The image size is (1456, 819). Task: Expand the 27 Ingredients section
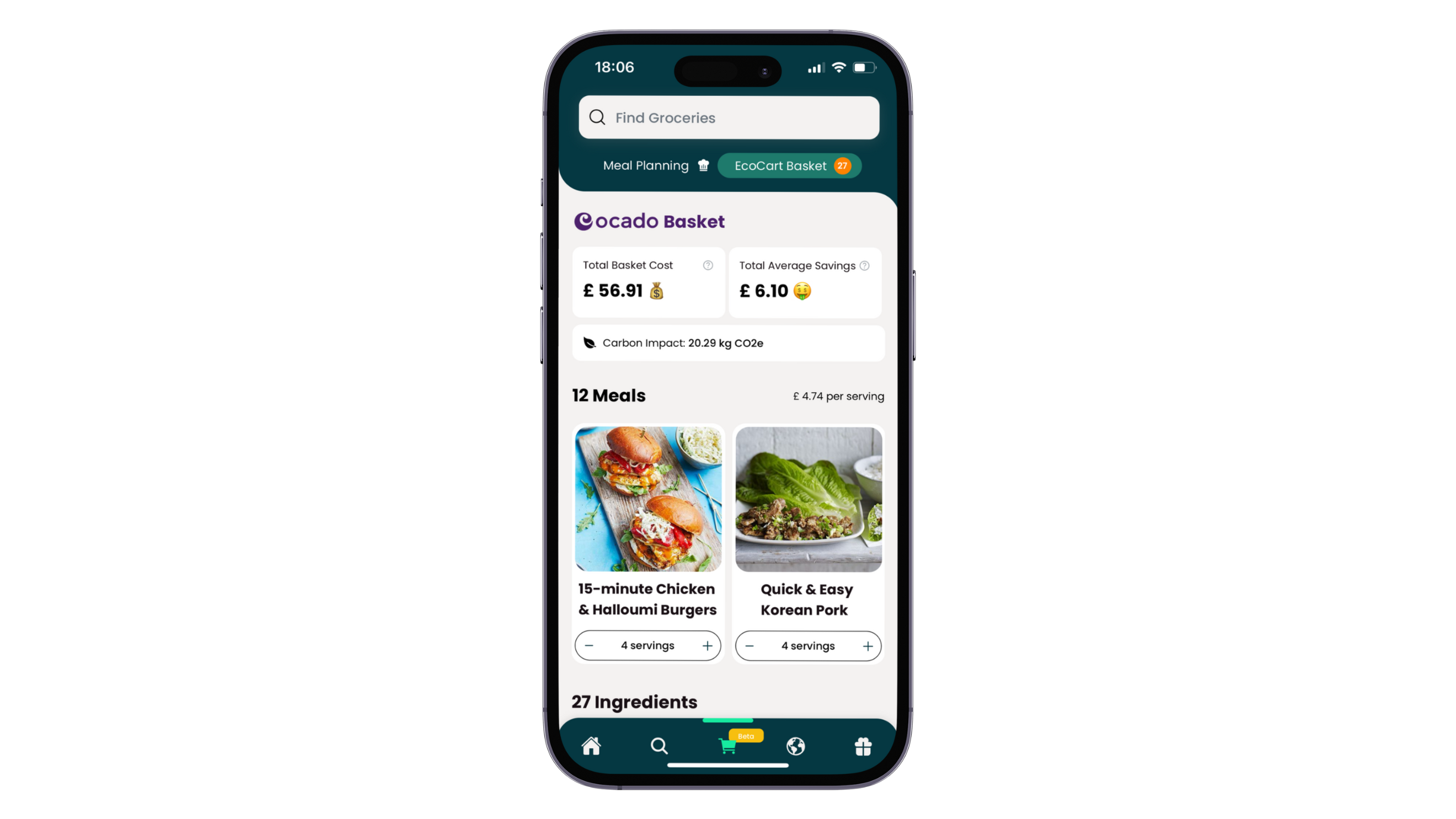click(634, 702)
